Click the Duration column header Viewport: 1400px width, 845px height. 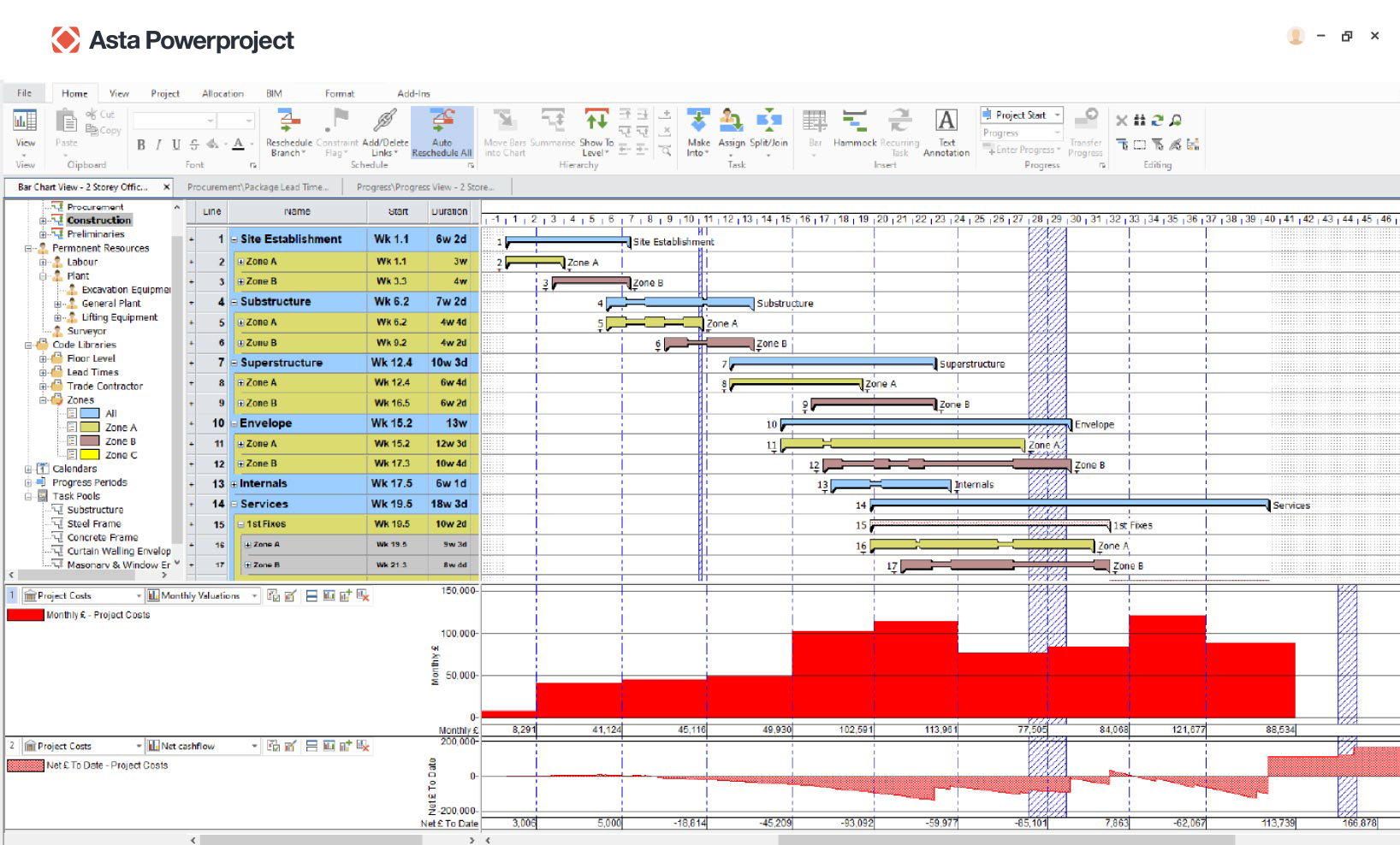[449, 212]
